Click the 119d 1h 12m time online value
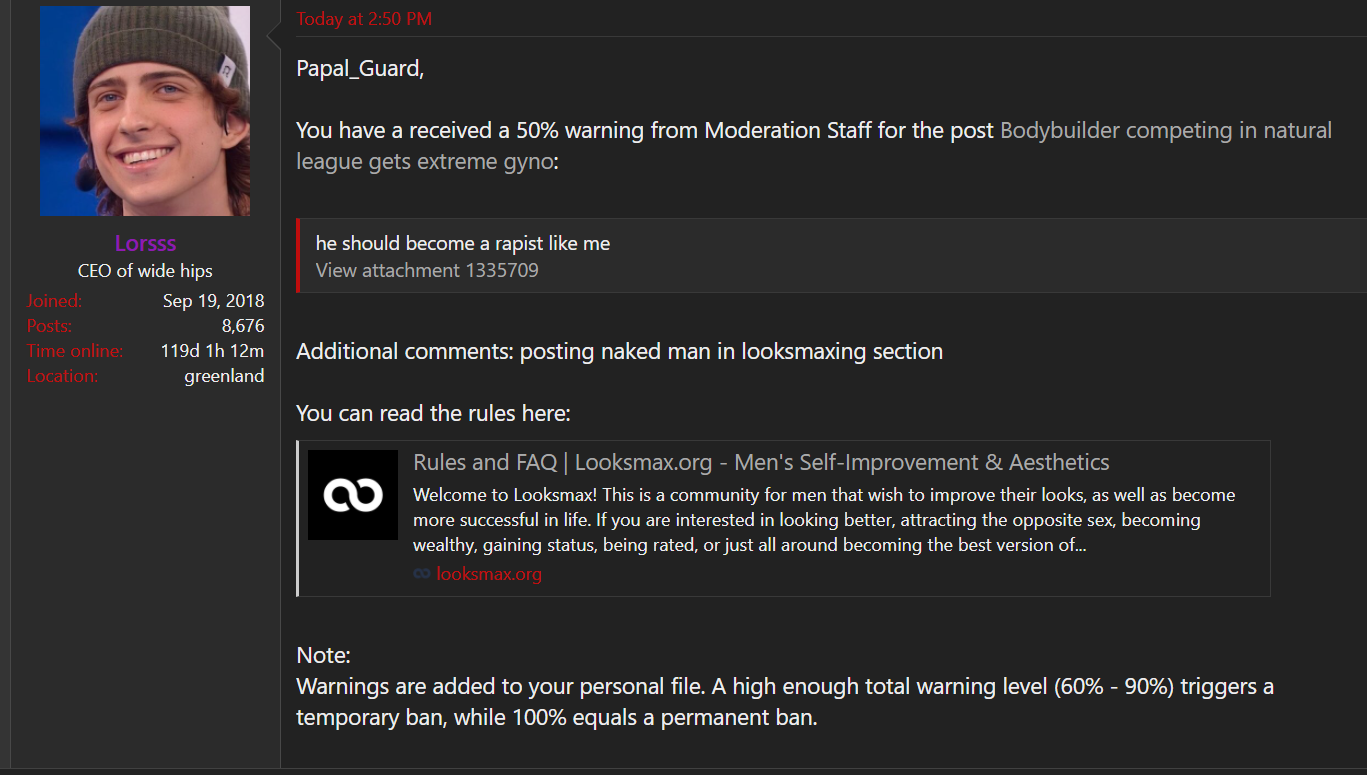1367x775 pixels. pos(212,351)
